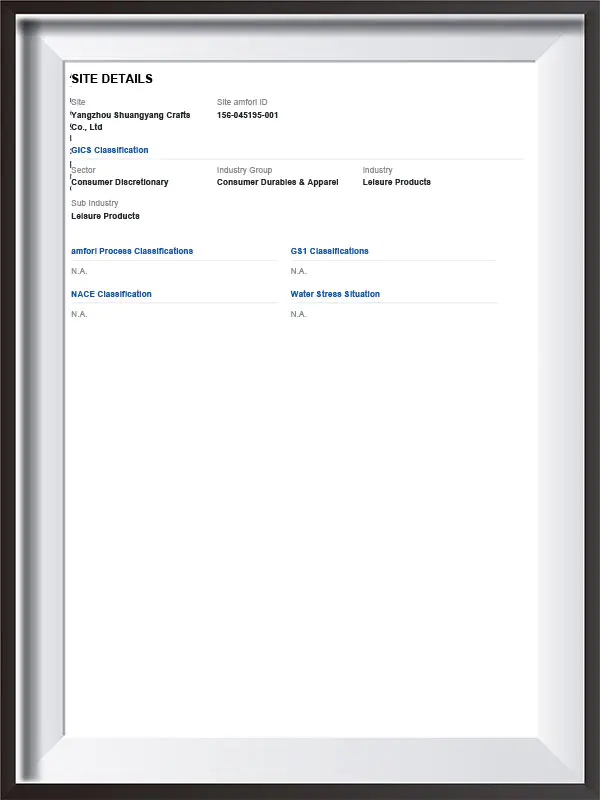Open the GICS Classification section link
The image size is (600, 800).
(x=110, y=150)
